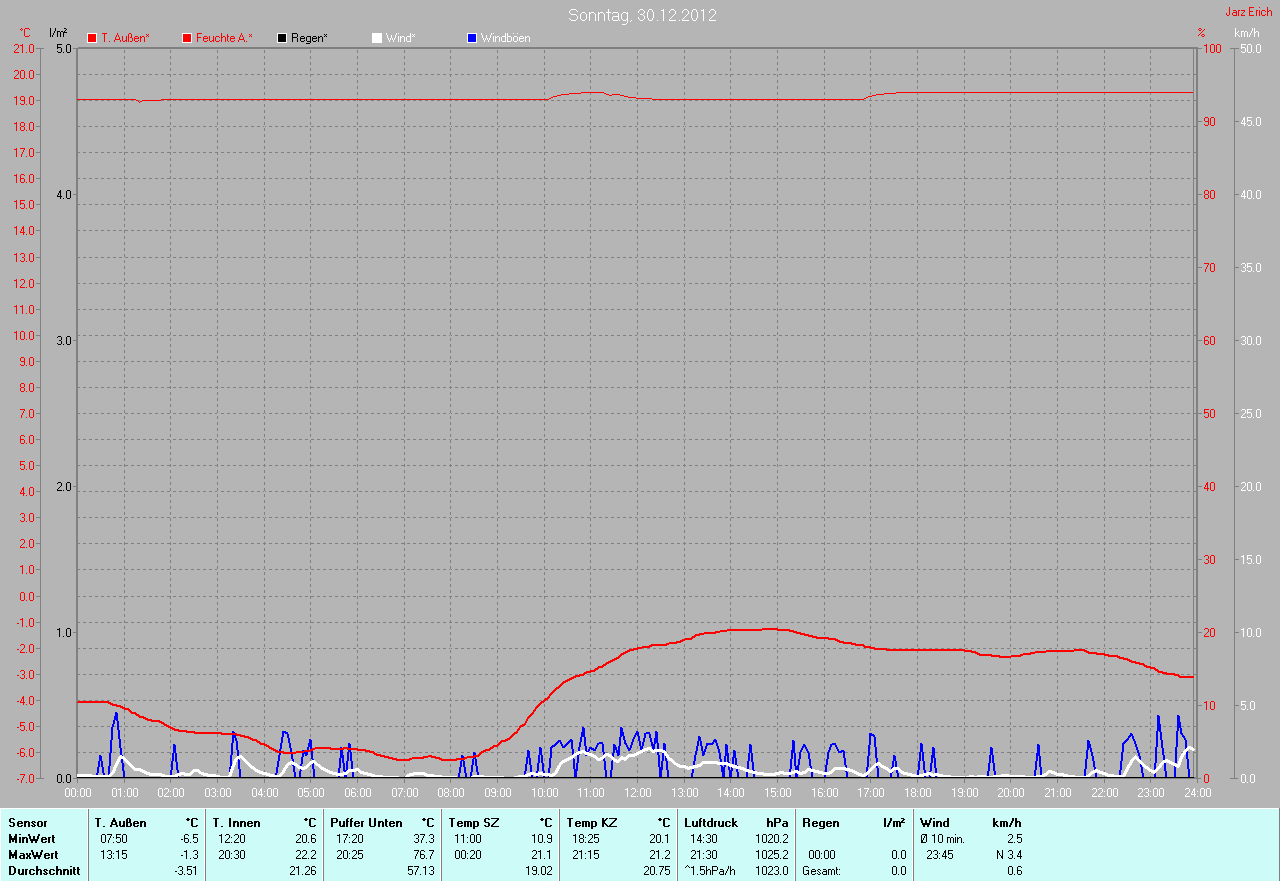Screen dimensions: 1280x881
Task: Select the 12:00 tick on time axis
Action: [638, 793]
